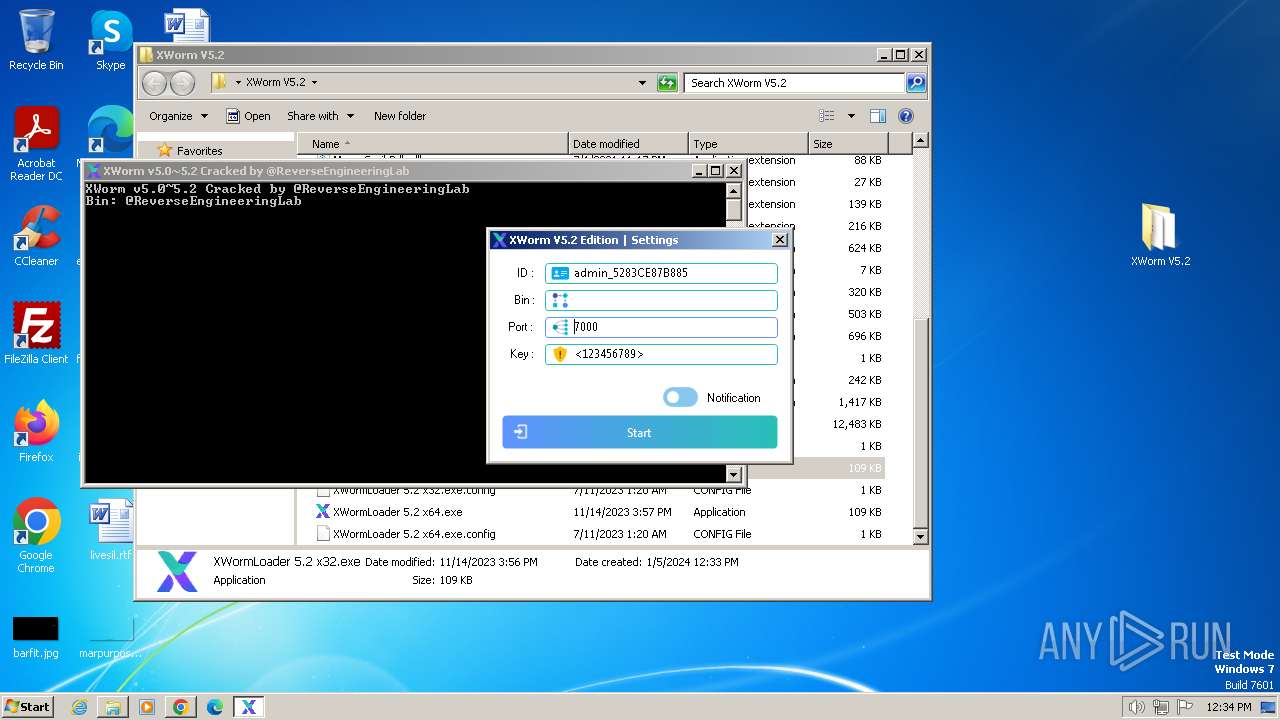Click the Bin input field
1280x720 pixels.
(x=661, y=300)
